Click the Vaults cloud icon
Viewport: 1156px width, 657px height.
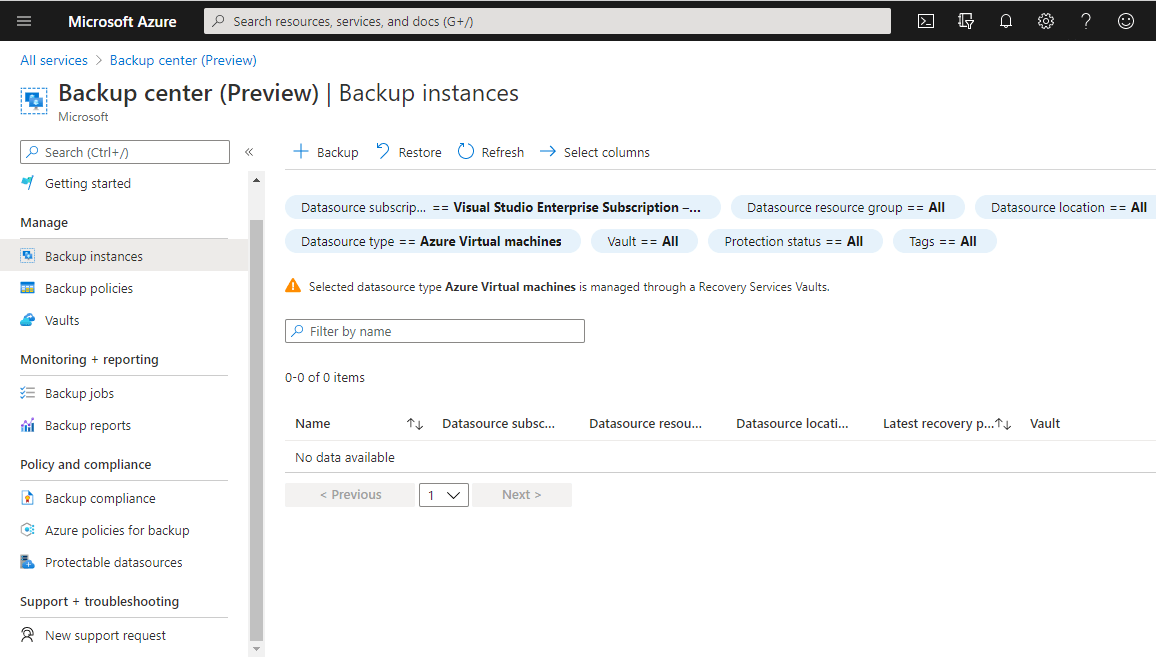click(27, 320)
